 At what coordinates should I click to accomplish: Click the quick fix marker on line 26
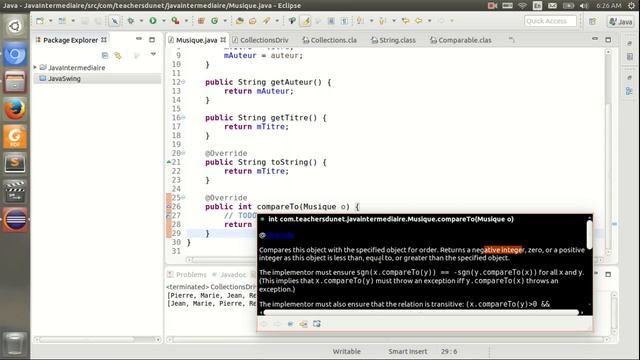click(169, 207)
